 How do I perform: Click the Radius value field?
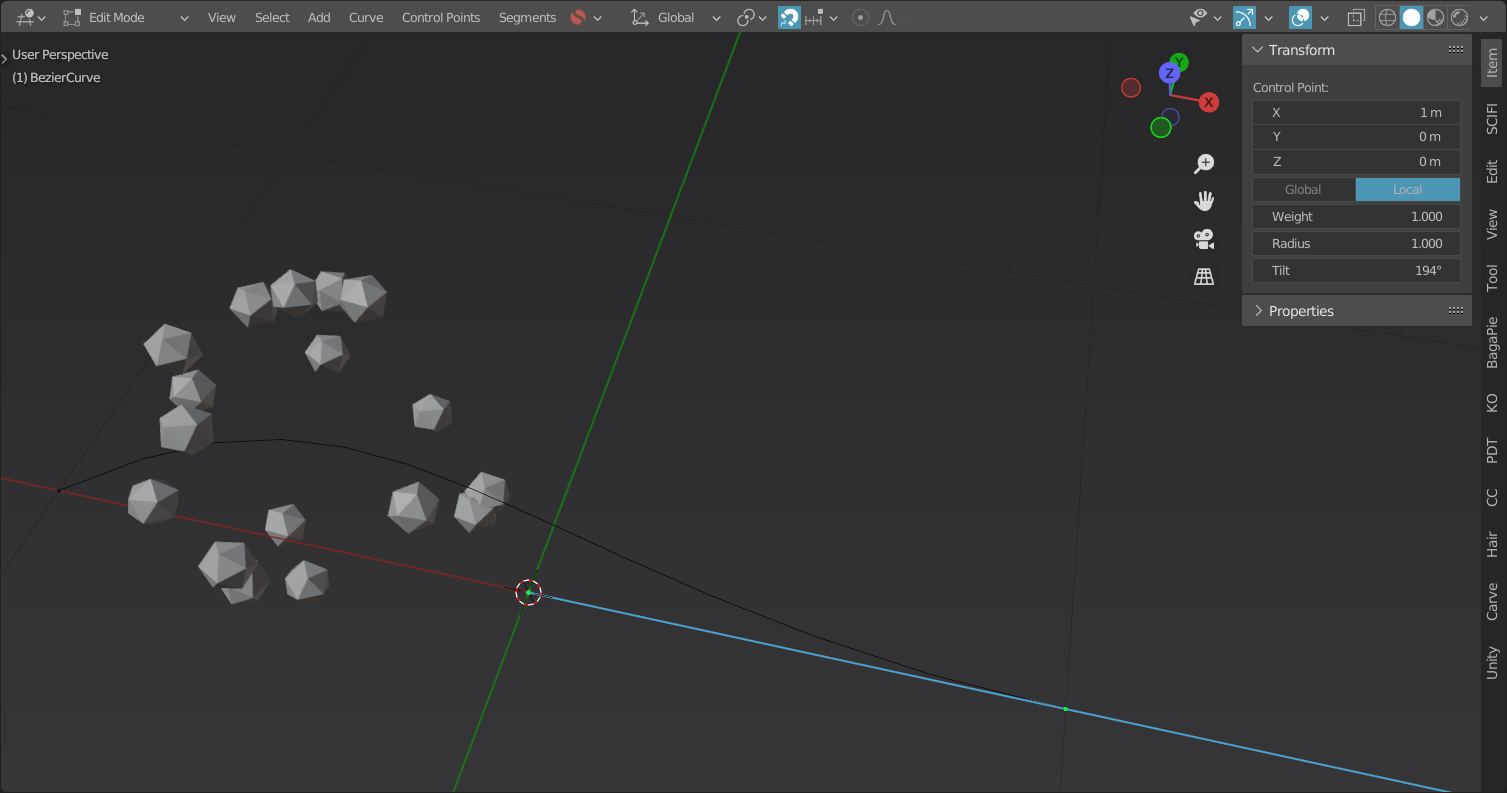pyautogui.click(x=1356, y=243)
